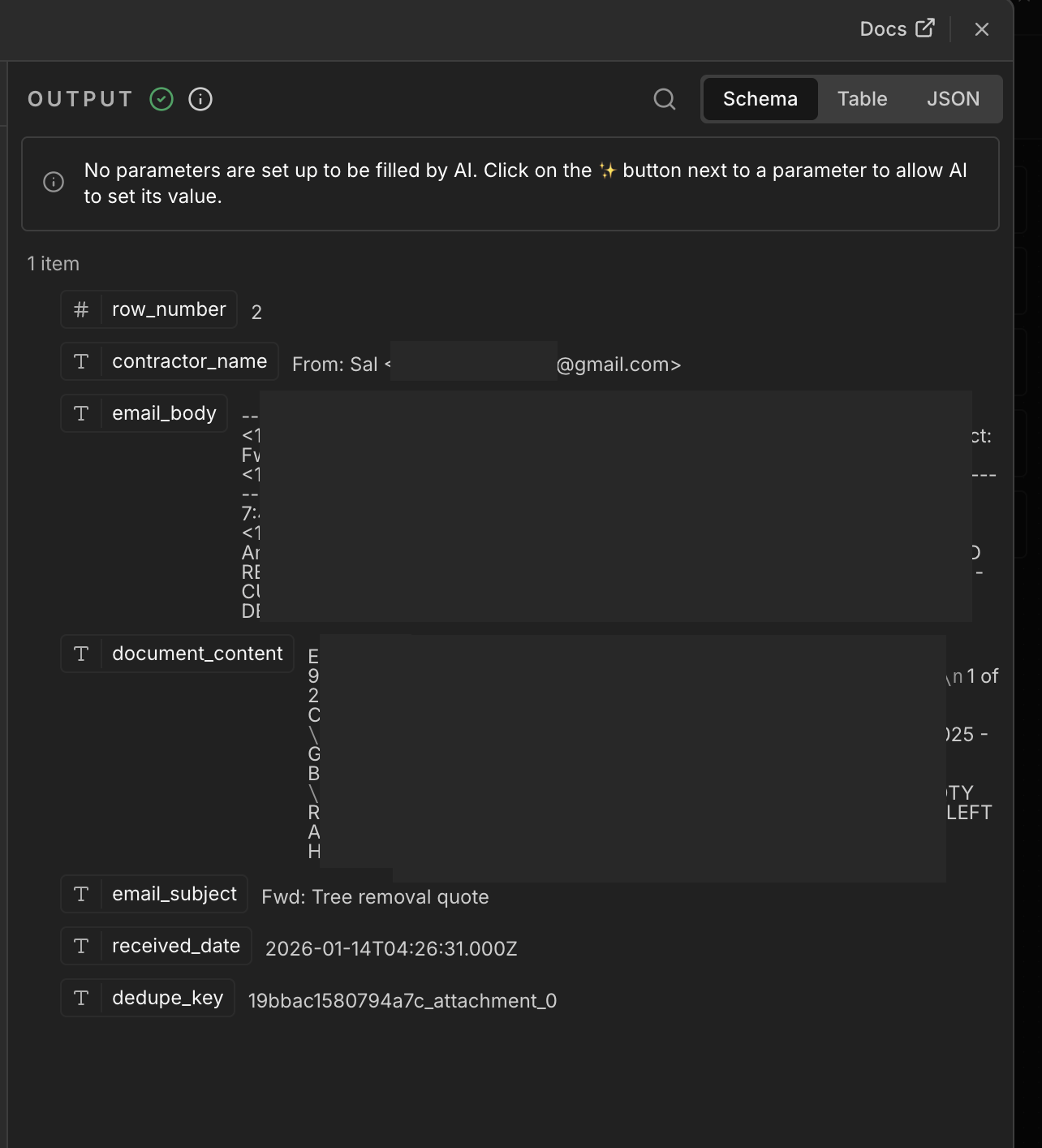This screenshot has height=1148, width=1042.
Task: Click the info icon in the AI notice
Action: tap(54, 182)
